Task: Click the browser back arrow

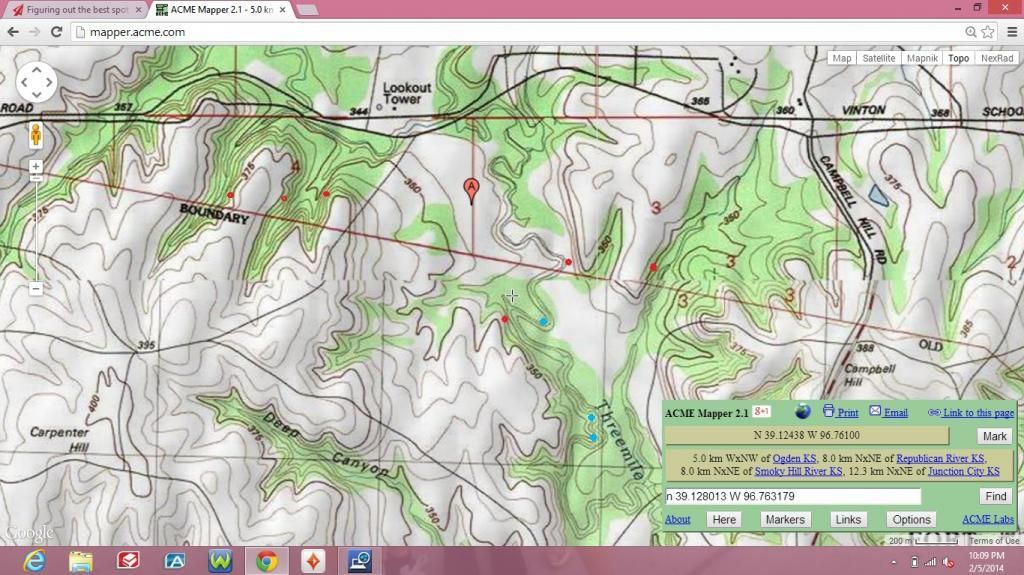Action: tap(13, 32)
